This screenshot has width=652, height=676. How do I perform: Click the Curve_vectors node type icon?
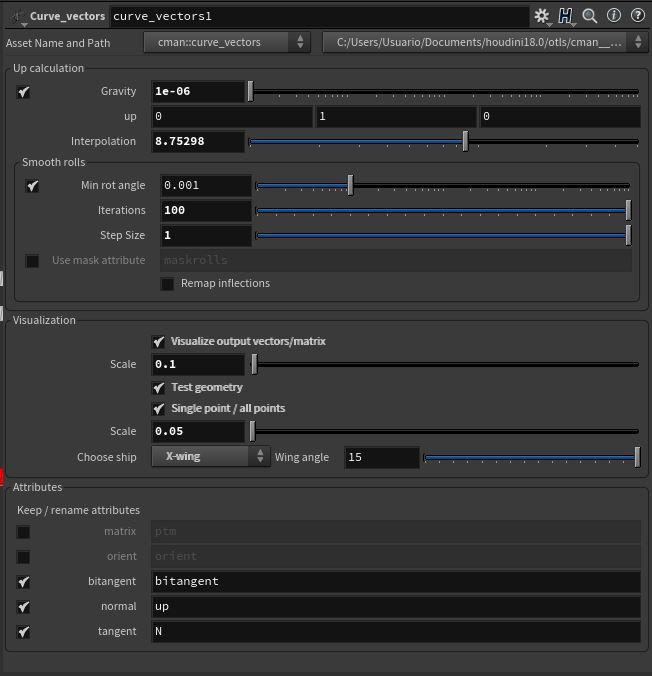click(15, 17)
